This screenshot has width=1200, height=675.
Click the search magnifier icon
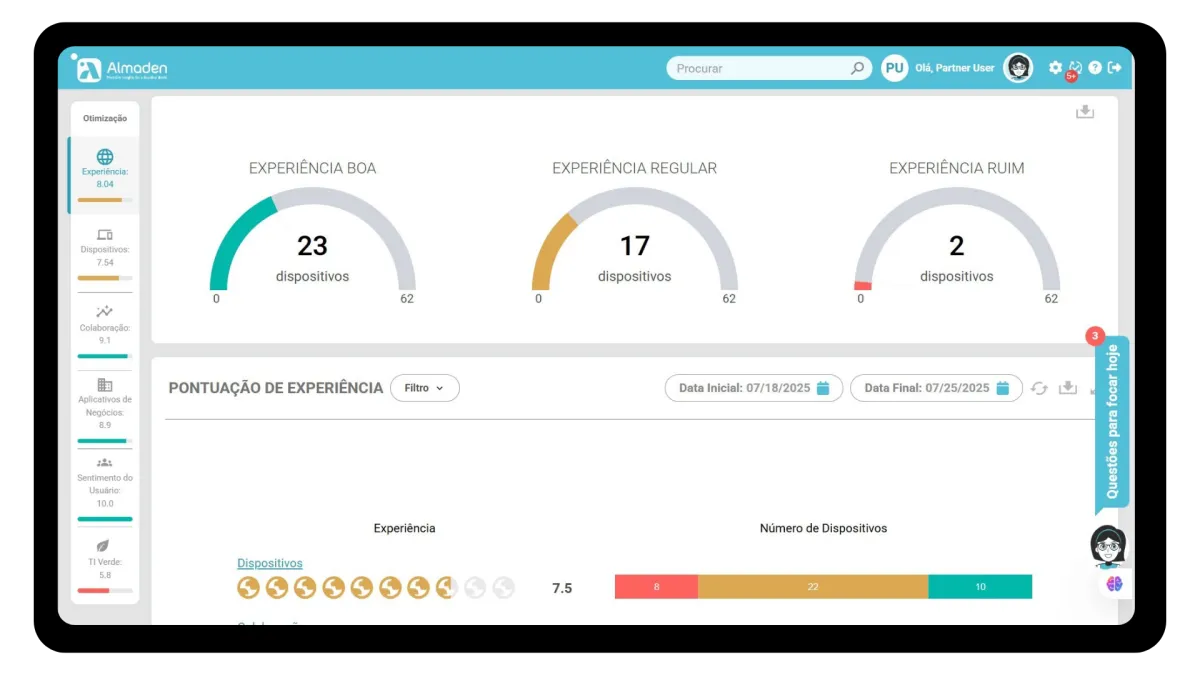click(857, 68)
